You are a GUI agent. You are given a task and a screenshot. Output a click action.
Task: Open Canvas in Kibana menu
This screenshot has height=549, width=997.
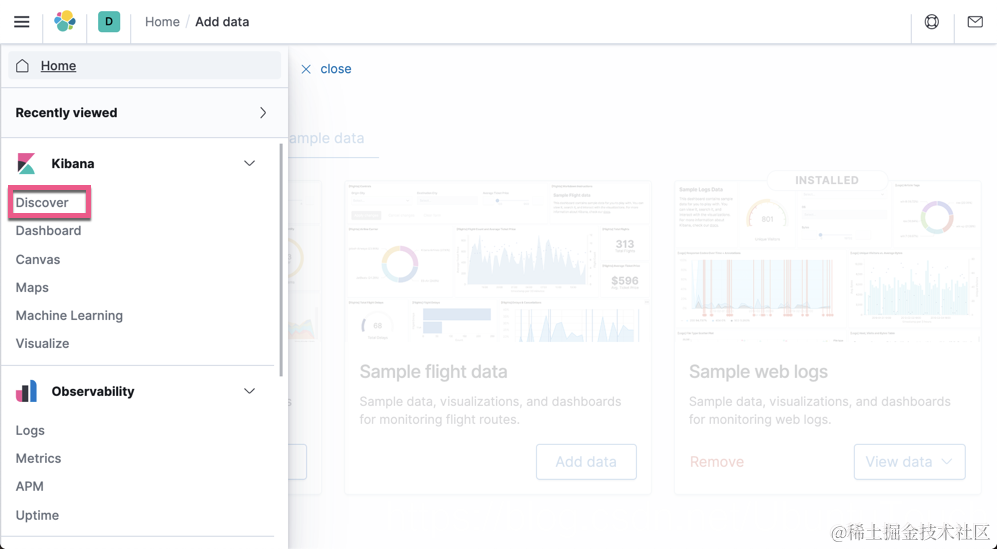point(38,260)
